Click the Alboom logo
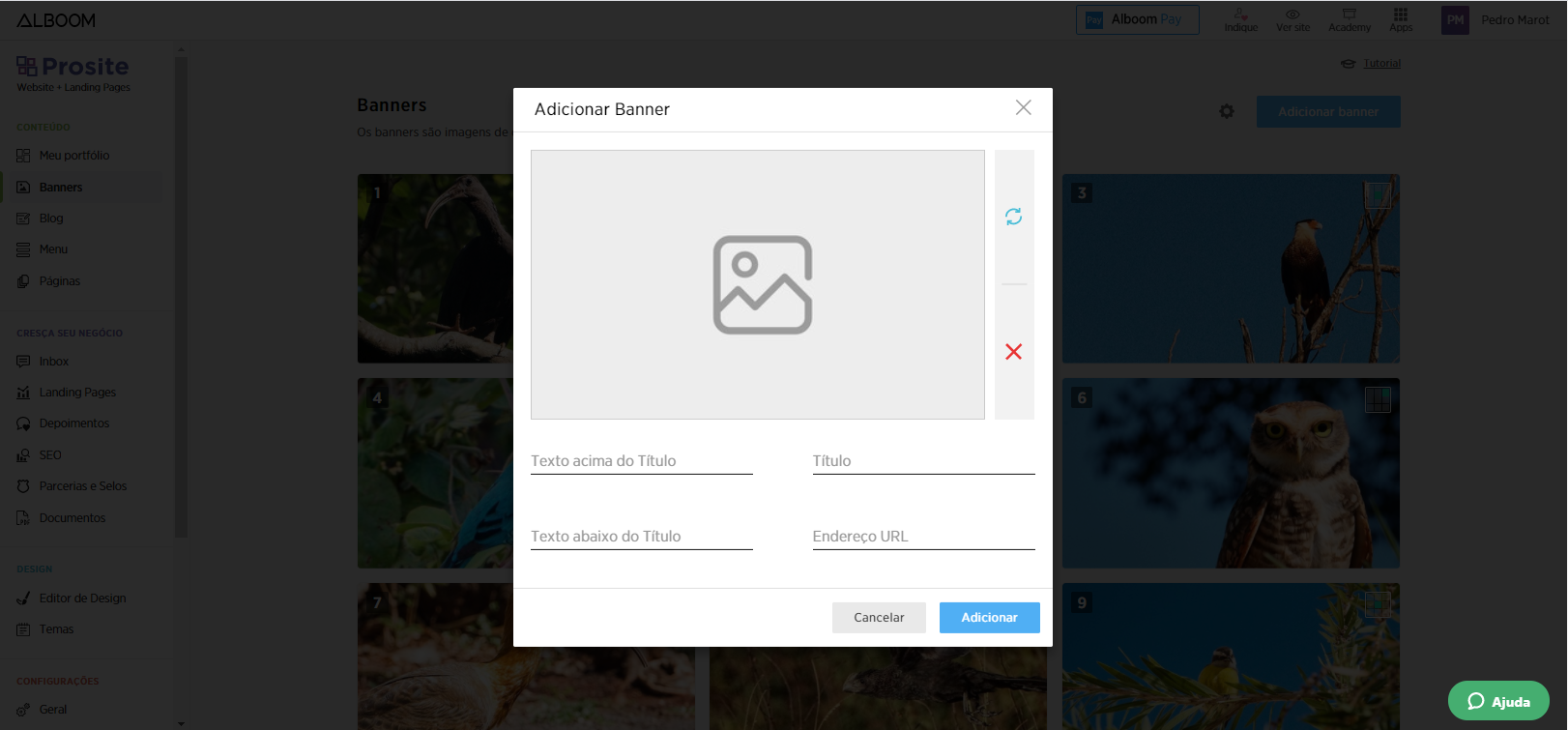The width and height of the screenshot is (1568, 730). click(x=56, y=19)
